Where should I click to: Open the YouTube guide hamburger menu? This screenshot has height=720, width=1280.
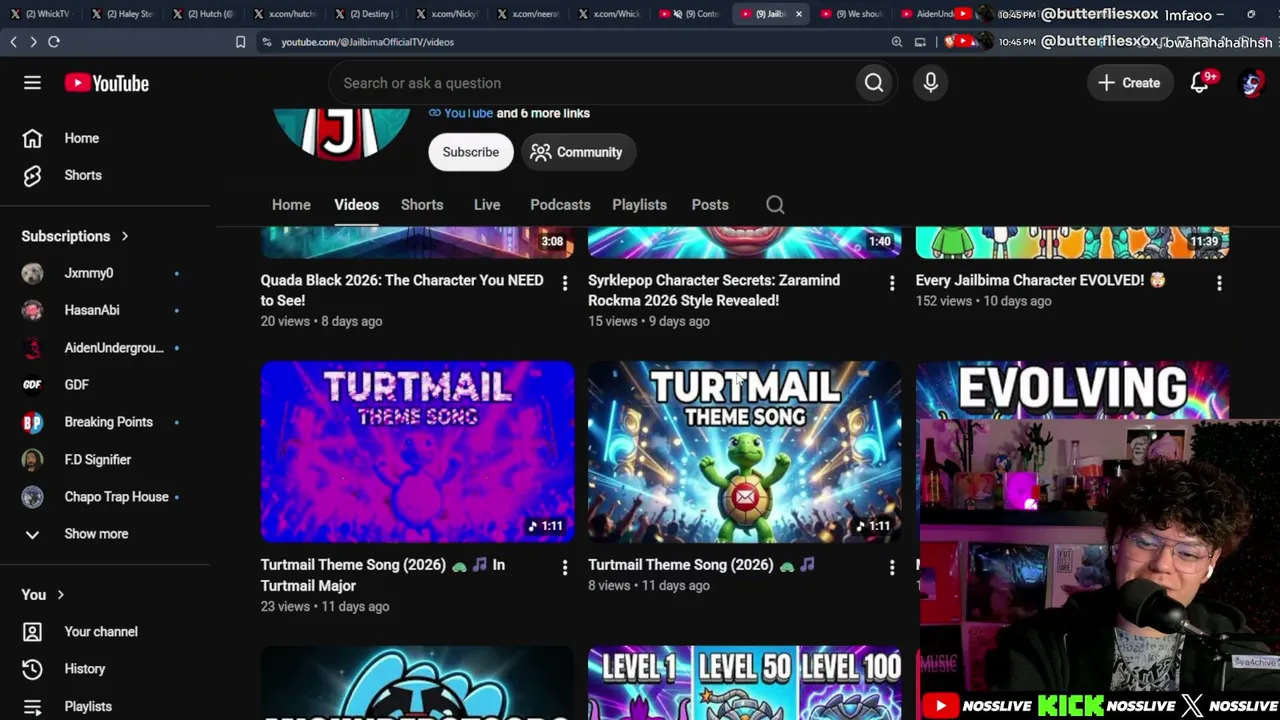pyautogui.click(x=32, y=83)
